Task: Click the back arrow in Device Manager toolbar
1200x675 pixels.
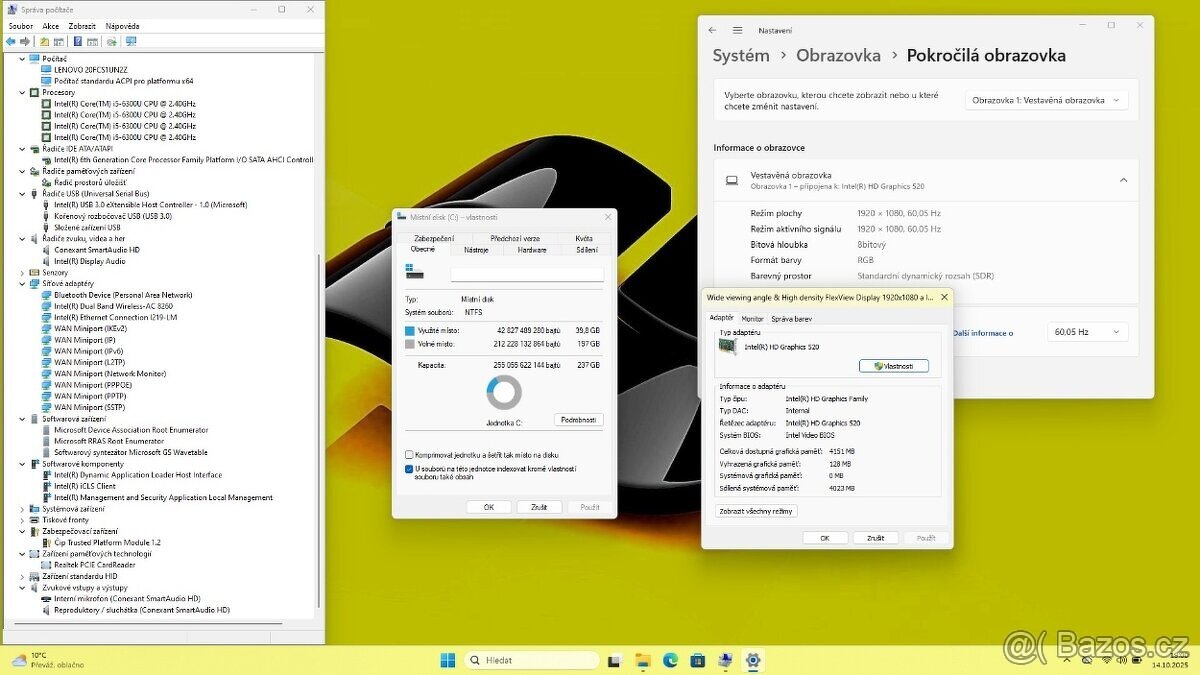Action: click(10, 41)
